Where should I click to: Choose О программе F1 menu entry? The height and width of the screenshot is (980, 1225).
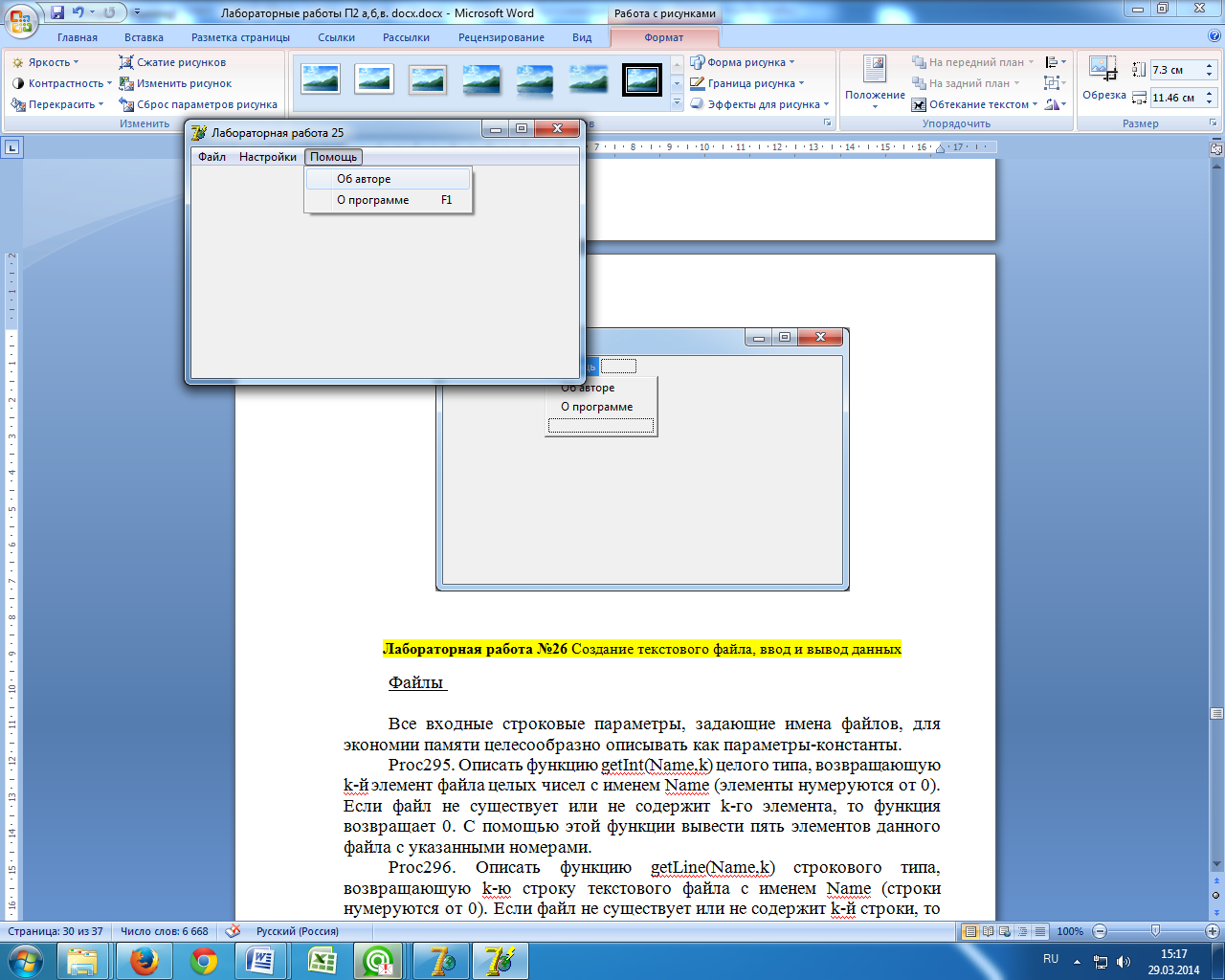[388, 200]
